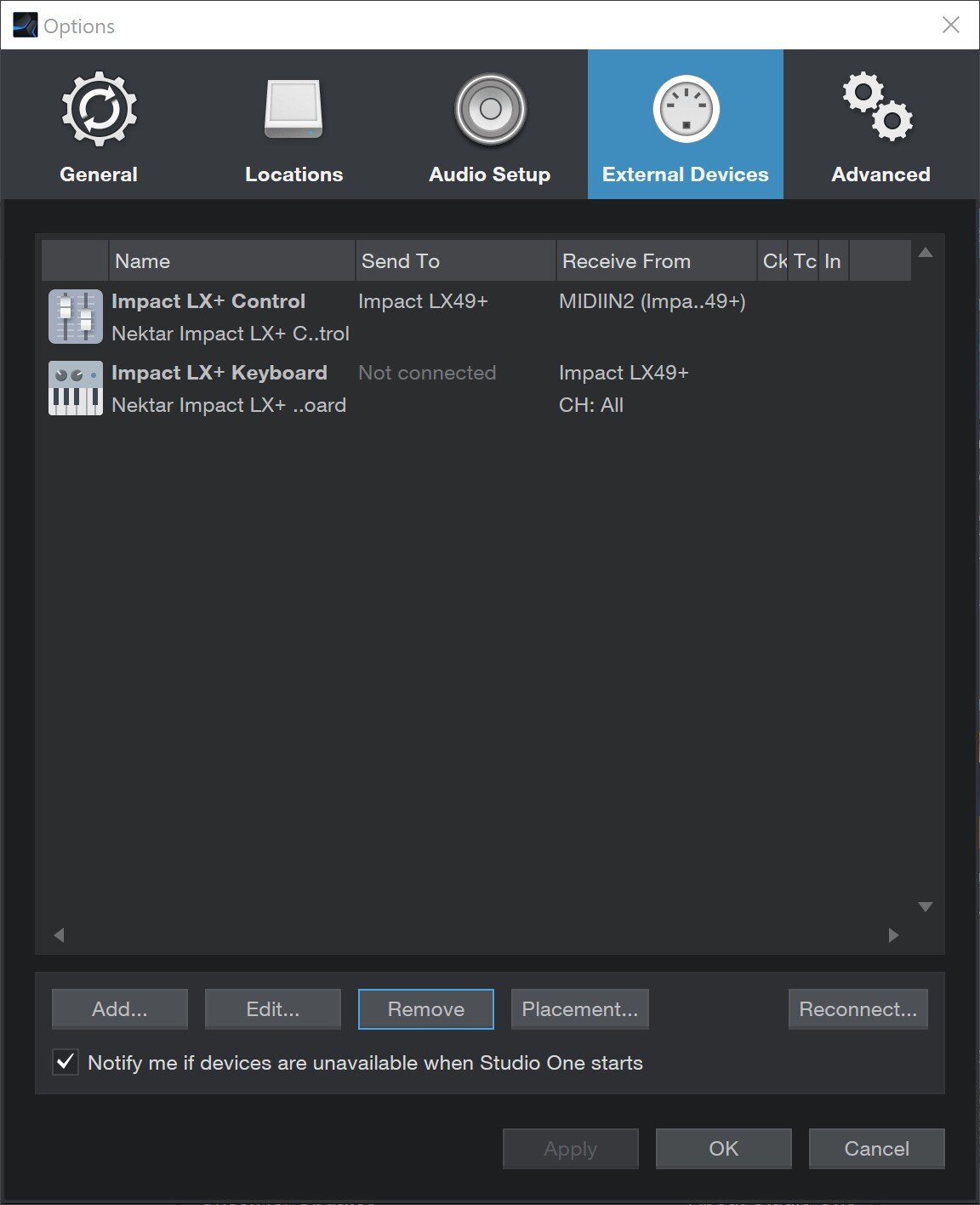Click the Impact LX+ Keyboard piano icon

coord(75,387)
